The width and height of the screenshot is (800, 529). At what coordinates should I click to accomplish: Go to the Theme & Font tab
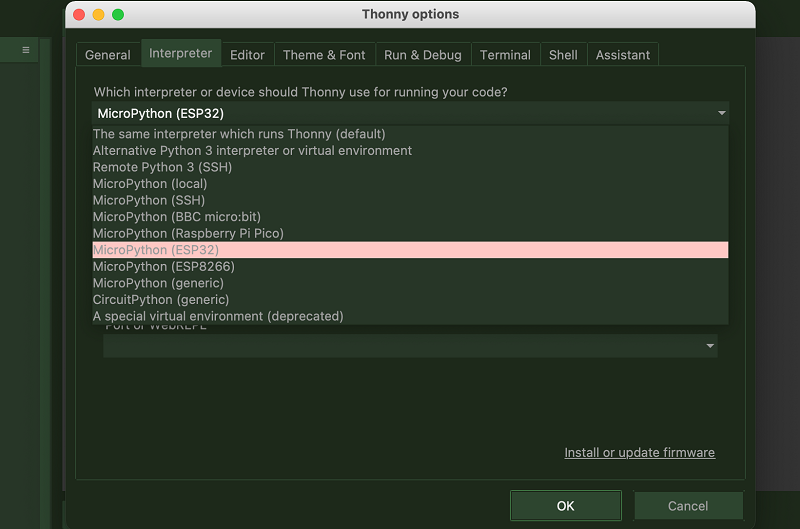tap(324, 55)
